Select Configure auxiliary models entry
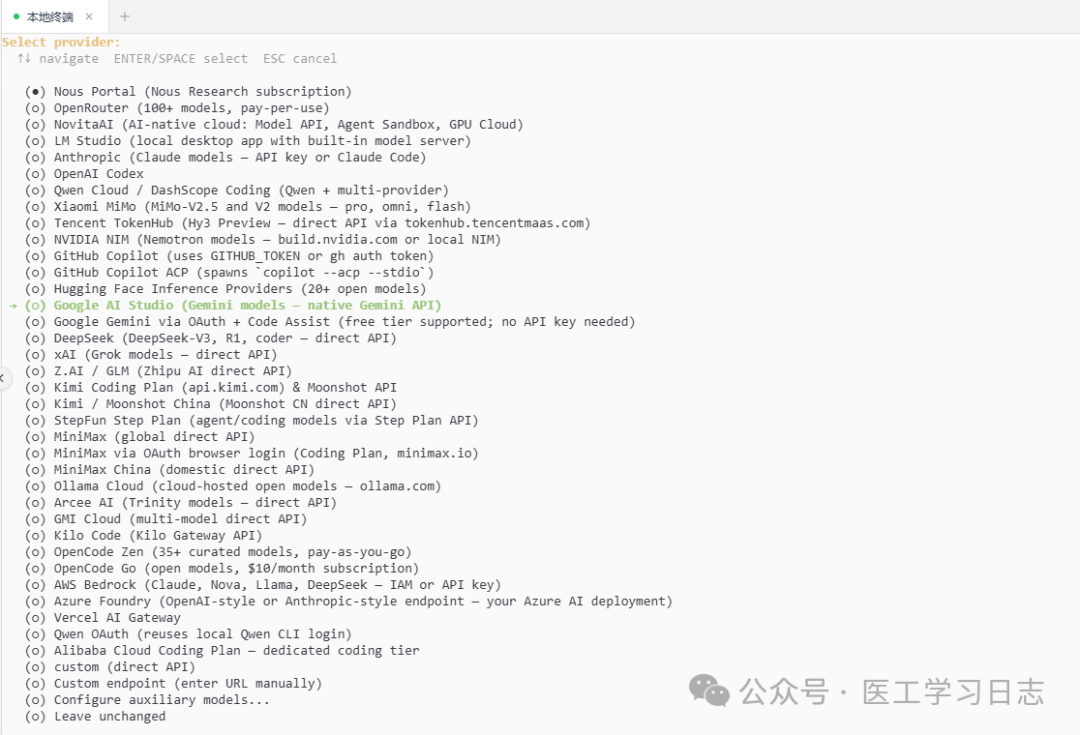Image resolution: width=1080 pixels, height=735 pixels. point(147,700)
